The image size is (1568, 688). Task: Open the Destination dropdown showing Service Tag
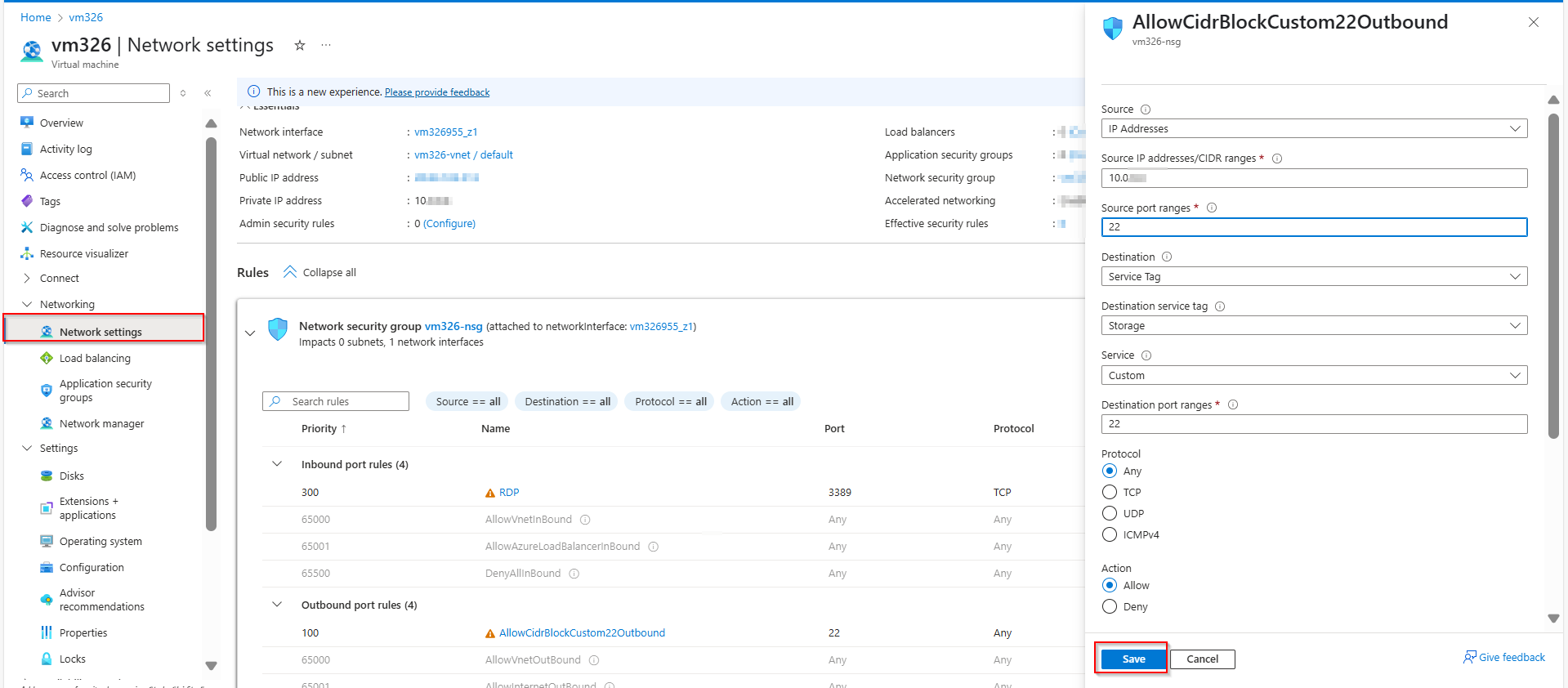click(x=1314, y=276)
